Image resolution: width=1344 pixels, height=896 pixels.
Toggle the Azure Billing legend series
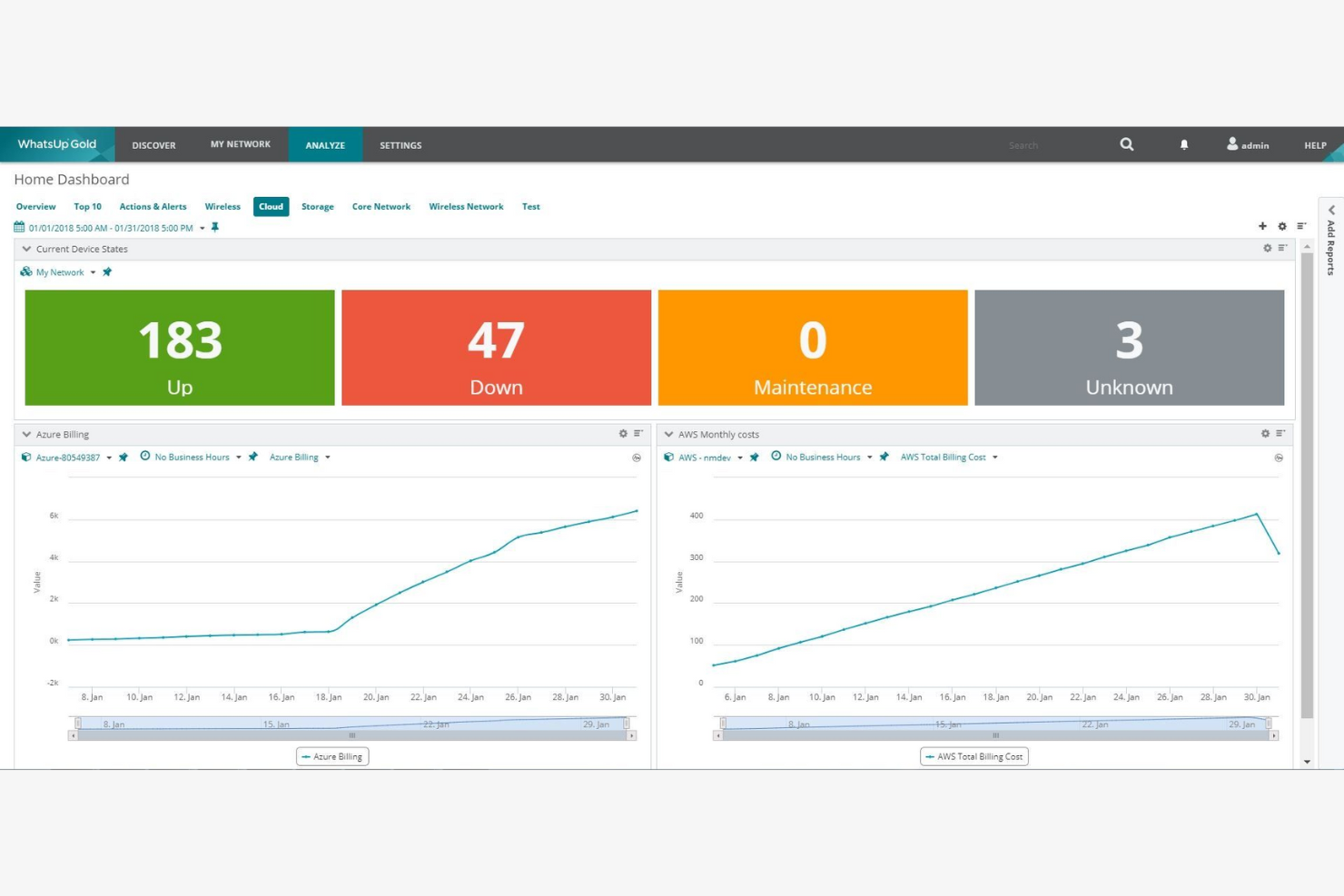332,756
